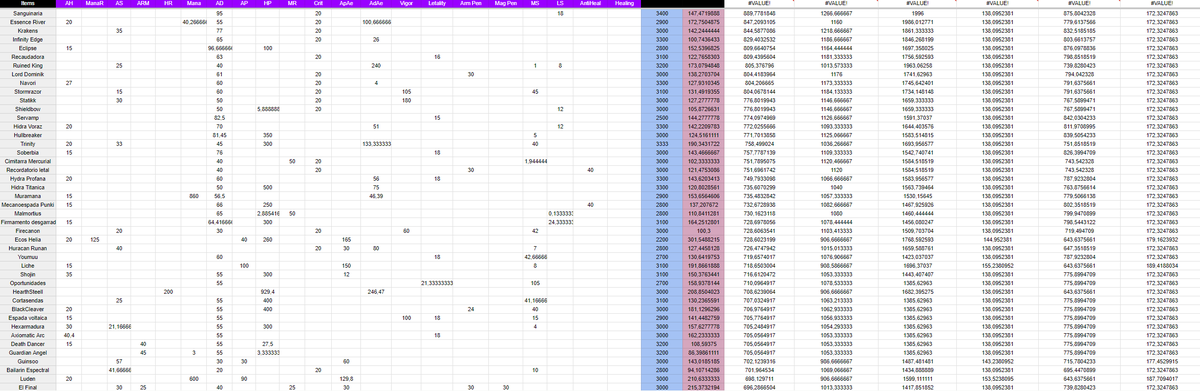
Task: Select the Letality column header
Action: tap(437, 4)
